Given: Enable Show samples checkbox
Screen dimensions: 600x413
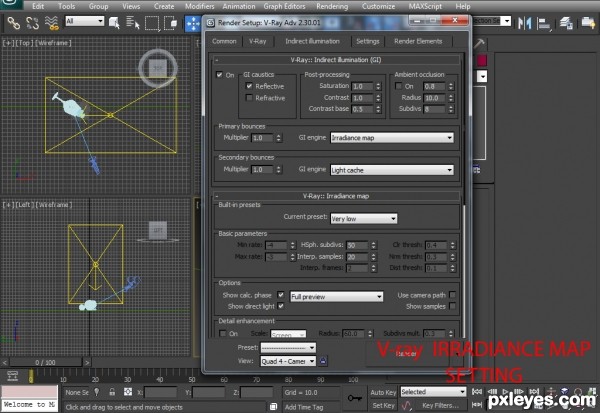Looking at the screenshot, I should click(452, 306).
